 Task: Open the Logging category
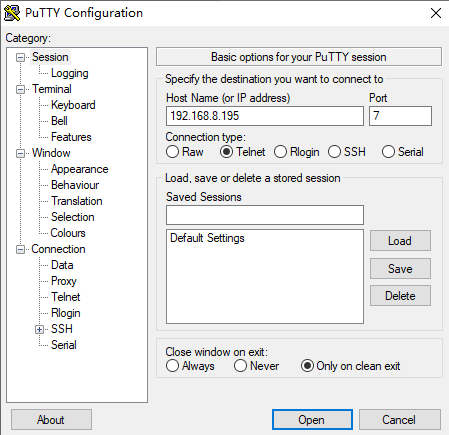(x=70, y=73)
